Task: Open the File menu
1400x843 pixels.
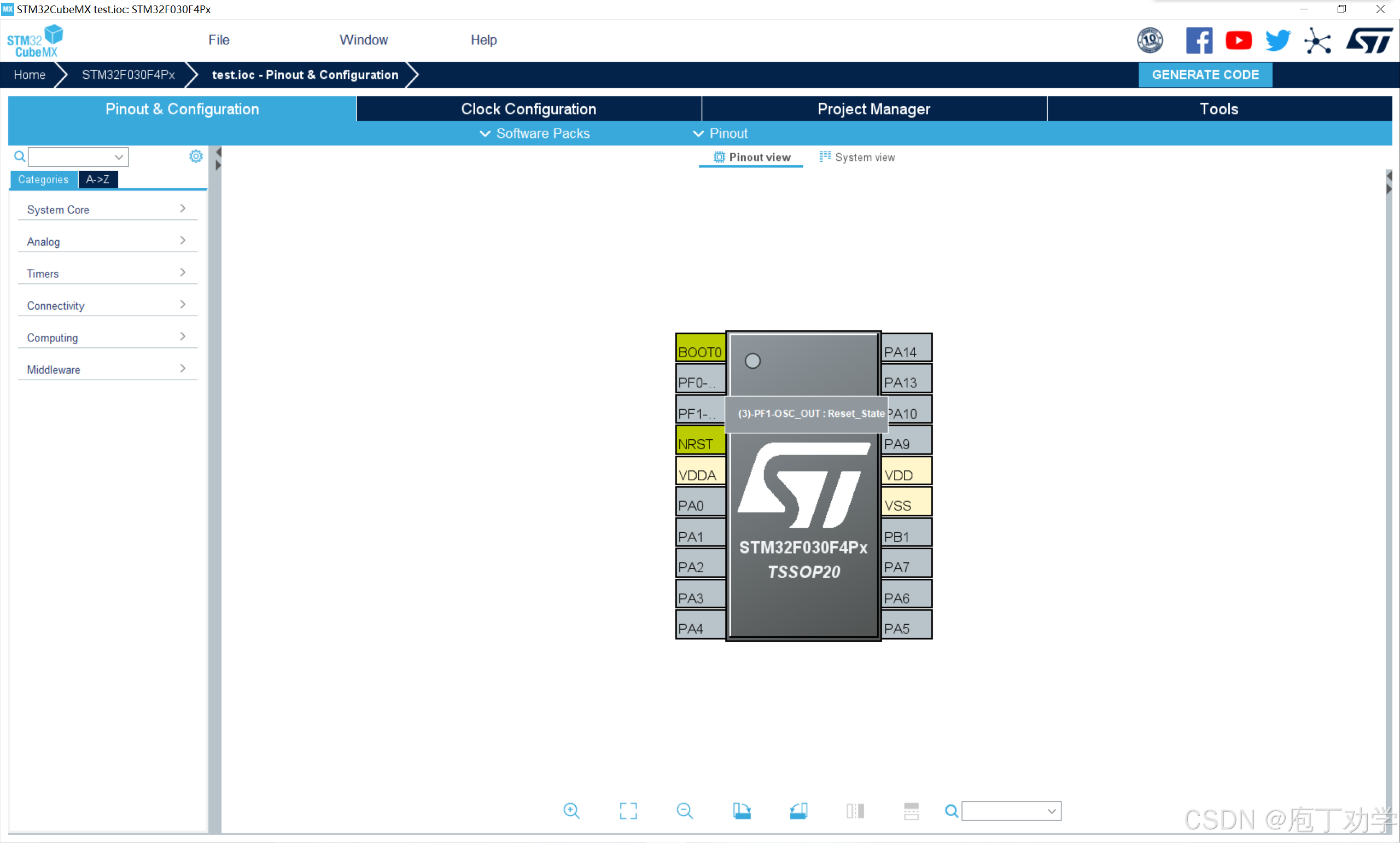Action: (219, 40)
